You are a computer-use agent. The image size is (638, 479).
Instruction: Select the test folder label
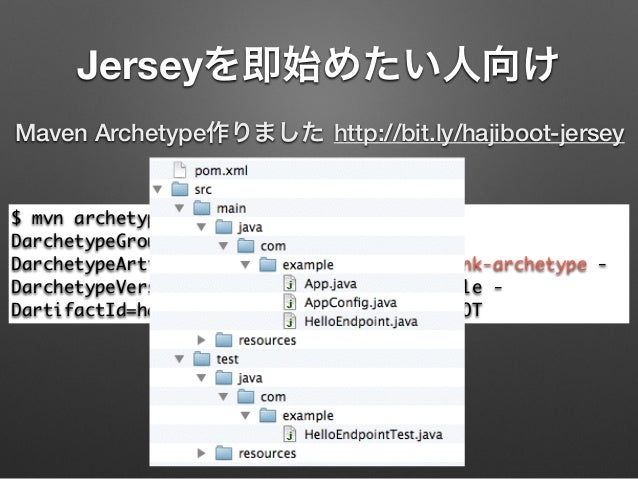[x=227, y=359]
